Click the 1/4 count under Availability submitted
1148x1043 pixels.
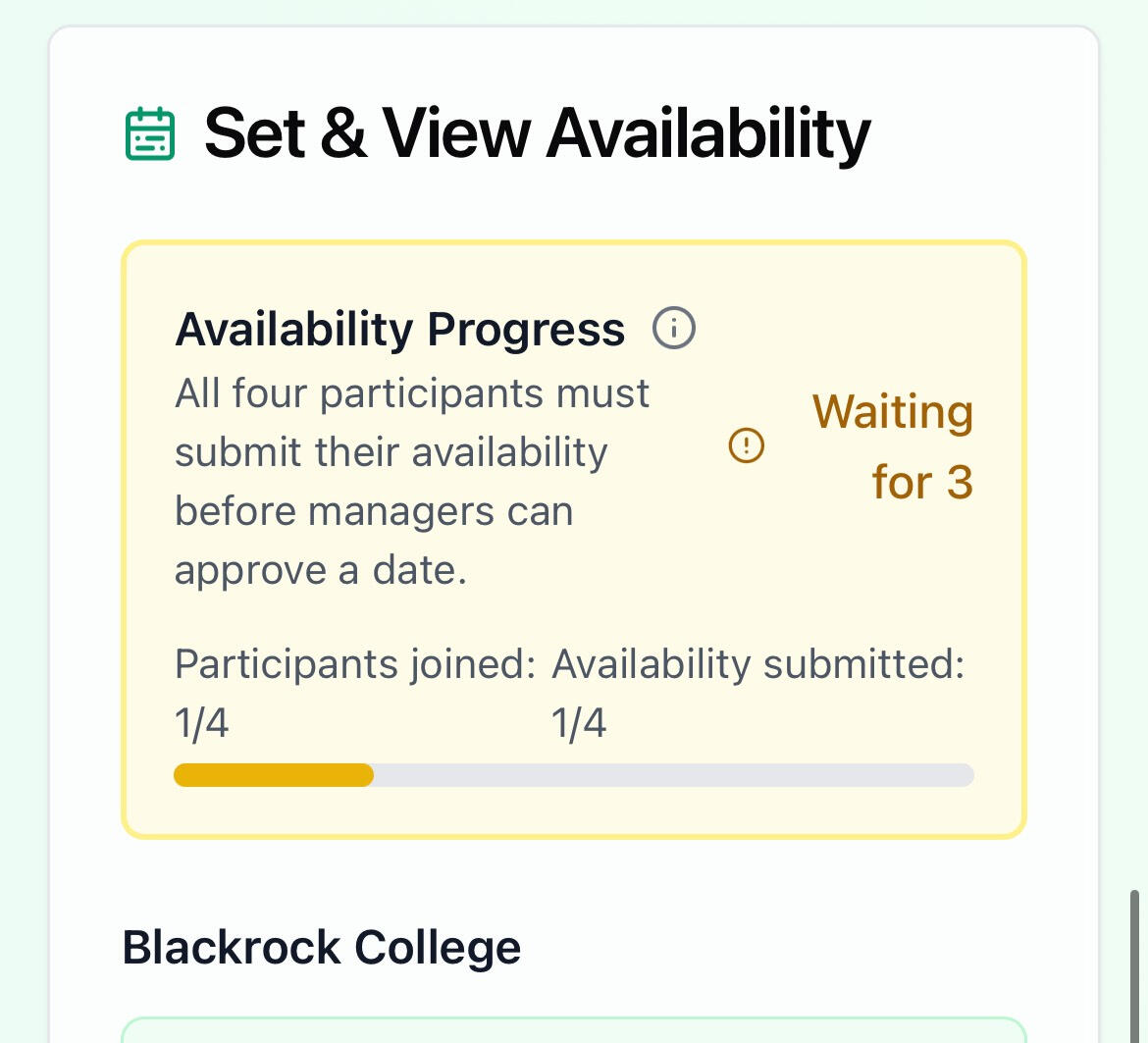(579, 723)
